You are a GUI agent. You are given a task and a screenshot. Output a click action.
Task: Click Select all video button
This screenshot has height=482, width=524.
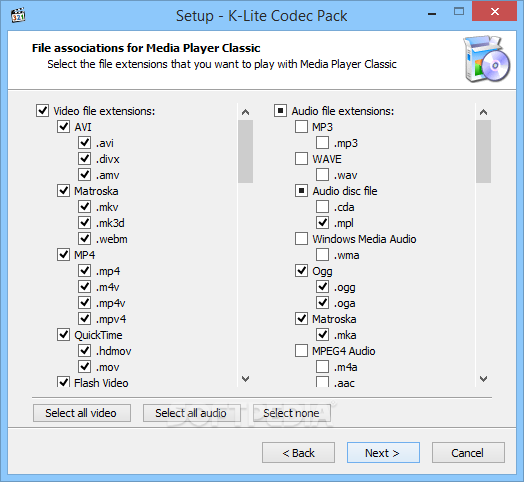pos(82,413)
